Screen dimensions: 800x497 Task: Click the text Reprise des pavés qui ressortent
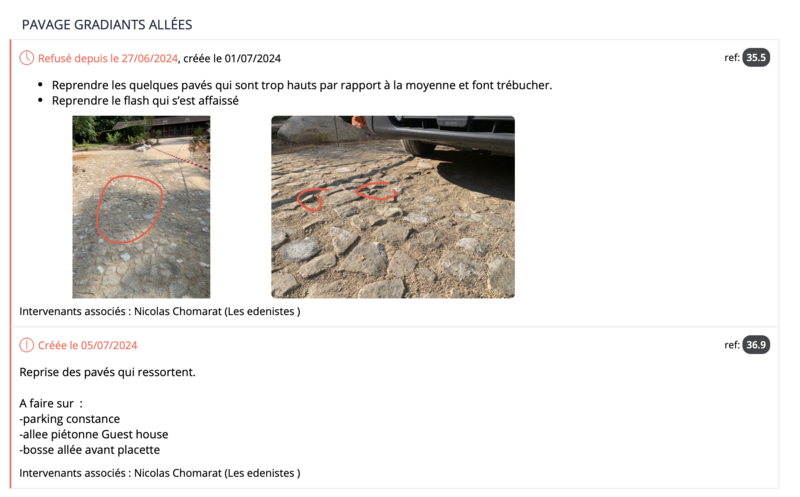click(108, 372)
